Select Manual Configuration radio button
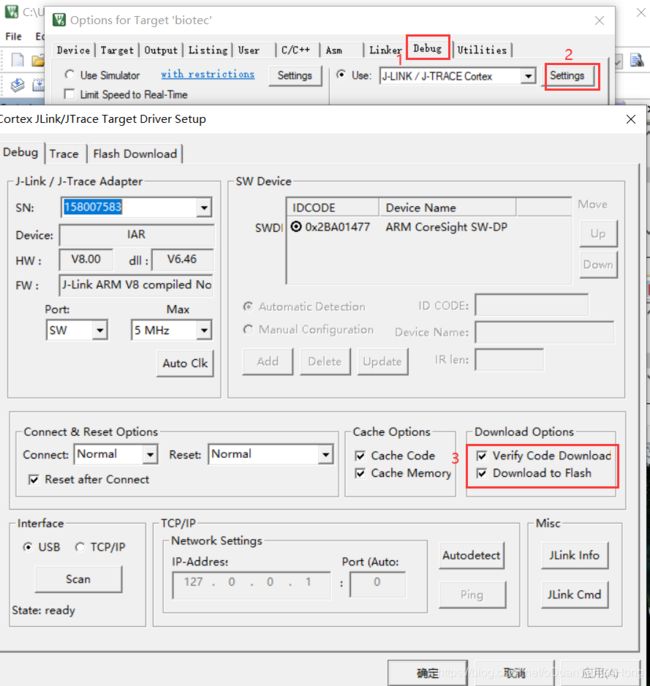 [248, 329]
